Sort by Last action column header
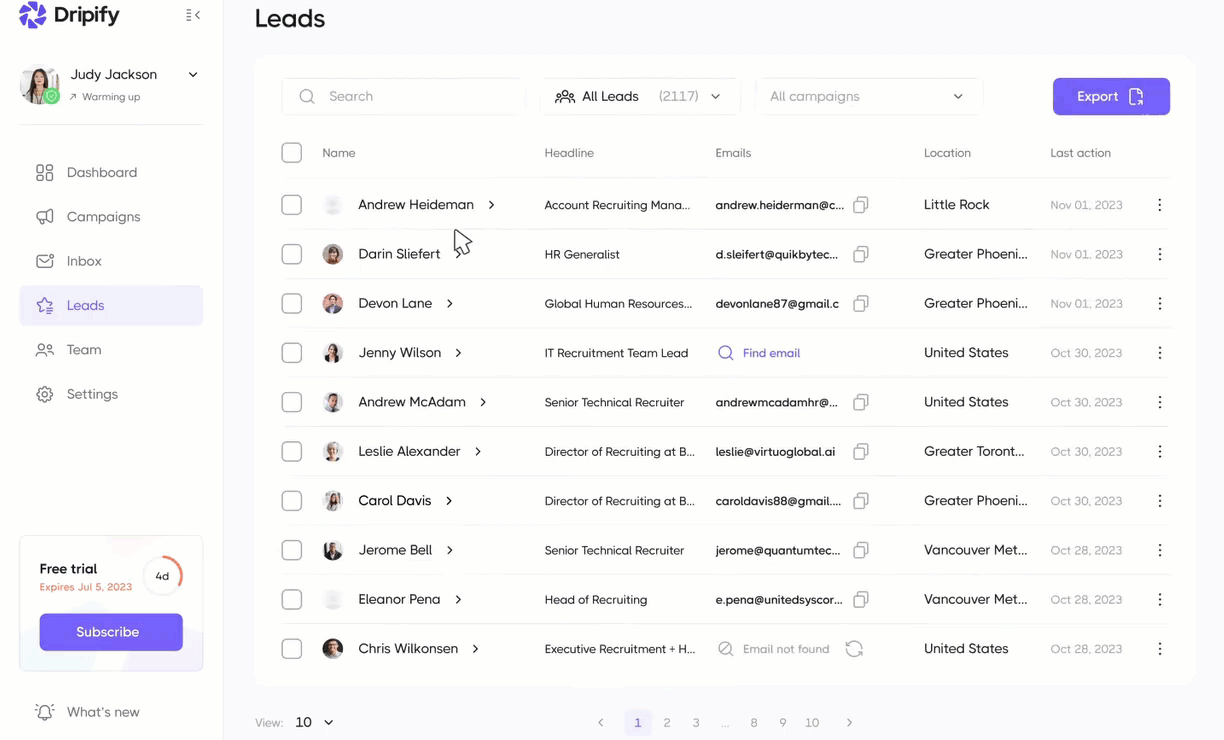The width and height of the screenshot is (1224, 740). coord(1080,153)
